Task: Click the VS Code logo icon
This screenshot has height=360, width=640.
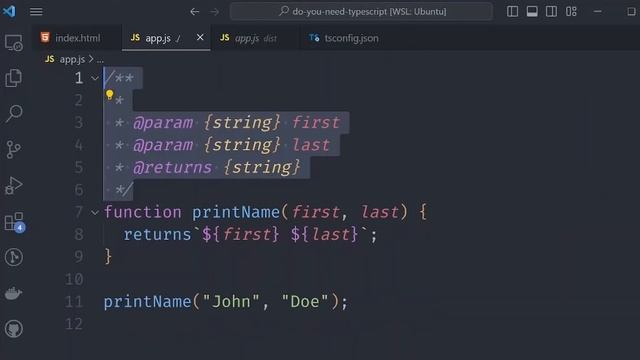Action: (x=9, y=11)
